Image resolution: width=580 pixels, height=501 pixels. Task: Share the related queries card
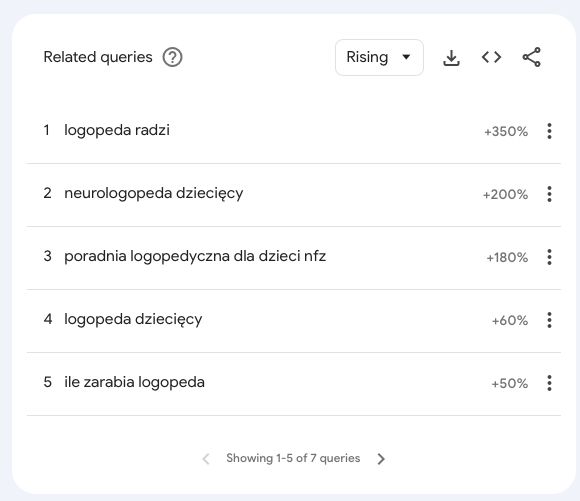click(x=532, y=57)
